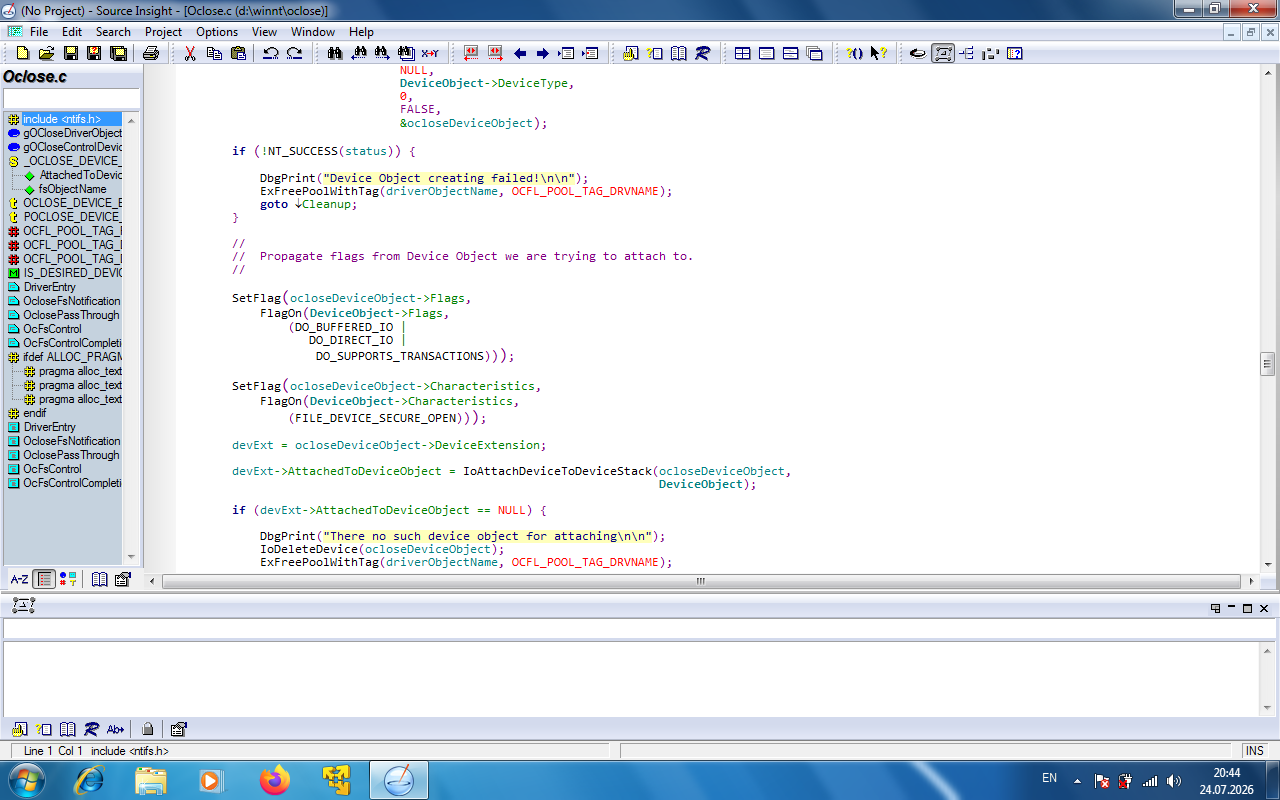1280x800 pixels.
Task: Launch Internet Explorer from the taskbar
Action: tap(89, 780)
